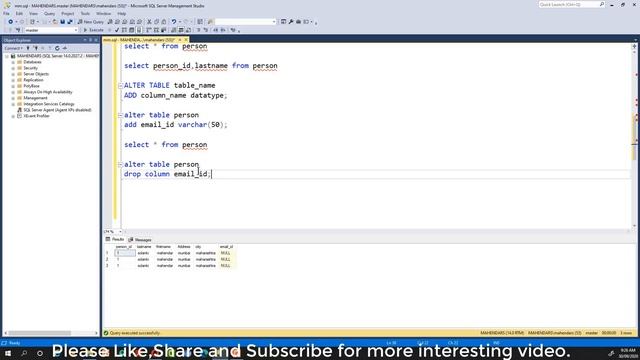Image resolution: width=640 pixels, height=360 pixels.
Task: Click the Decrease indent icon
Action: point(216,30)
